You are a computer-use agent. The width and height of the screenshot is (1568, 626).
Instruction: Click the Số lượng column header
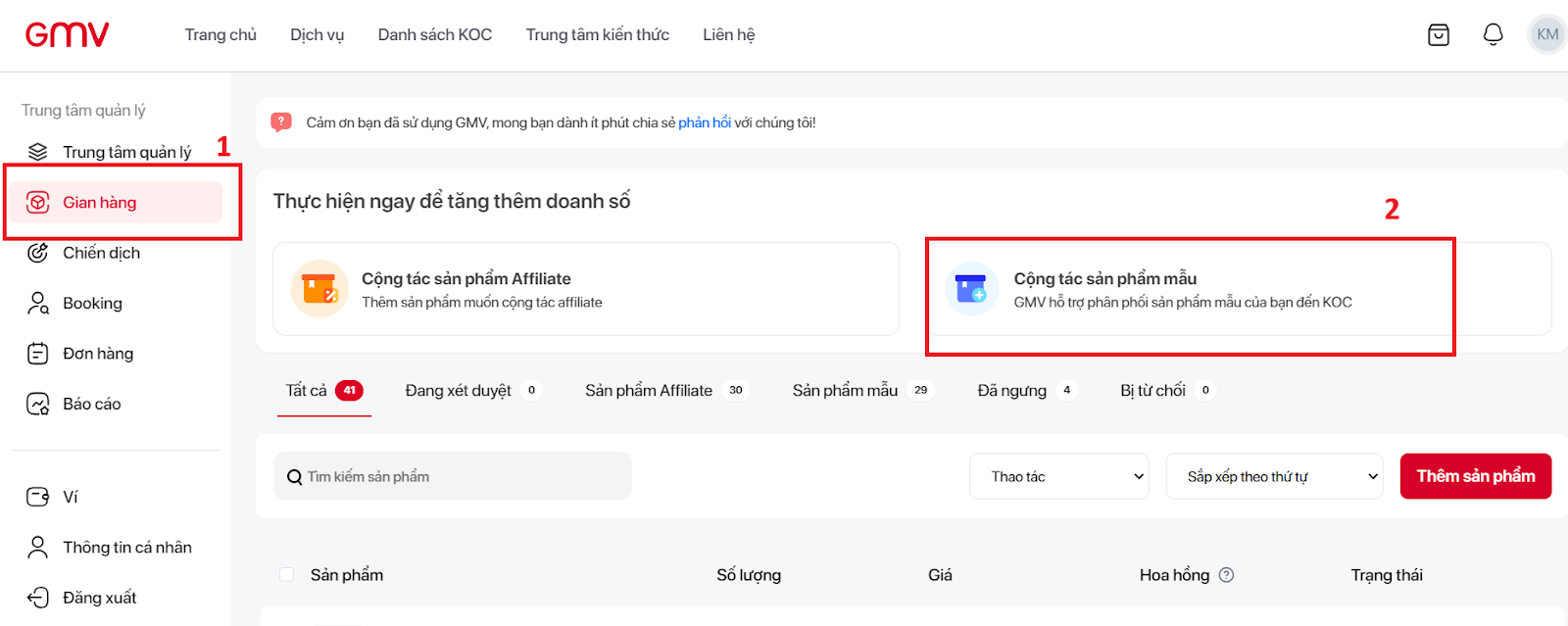(749, 575)
